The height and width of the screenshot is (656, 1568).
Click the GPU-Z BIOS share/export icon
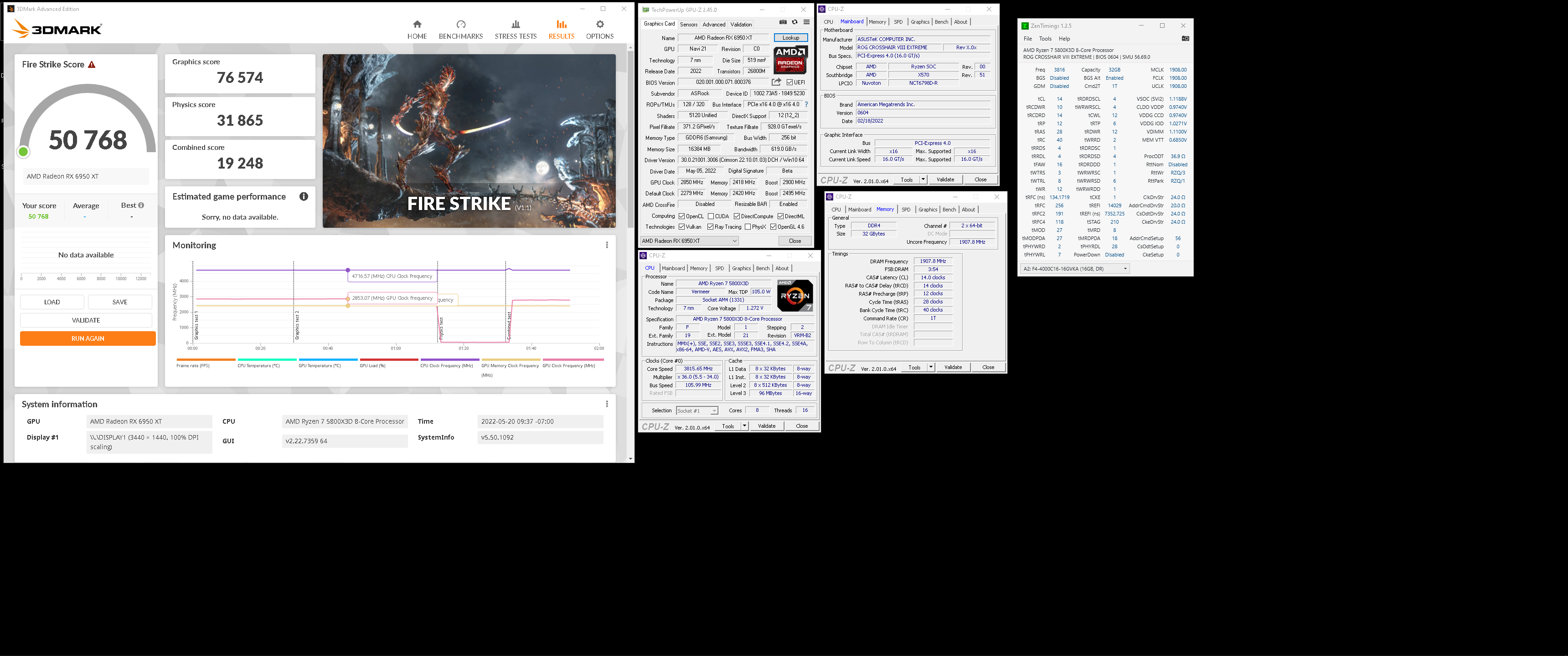click(x=776, y=82)
